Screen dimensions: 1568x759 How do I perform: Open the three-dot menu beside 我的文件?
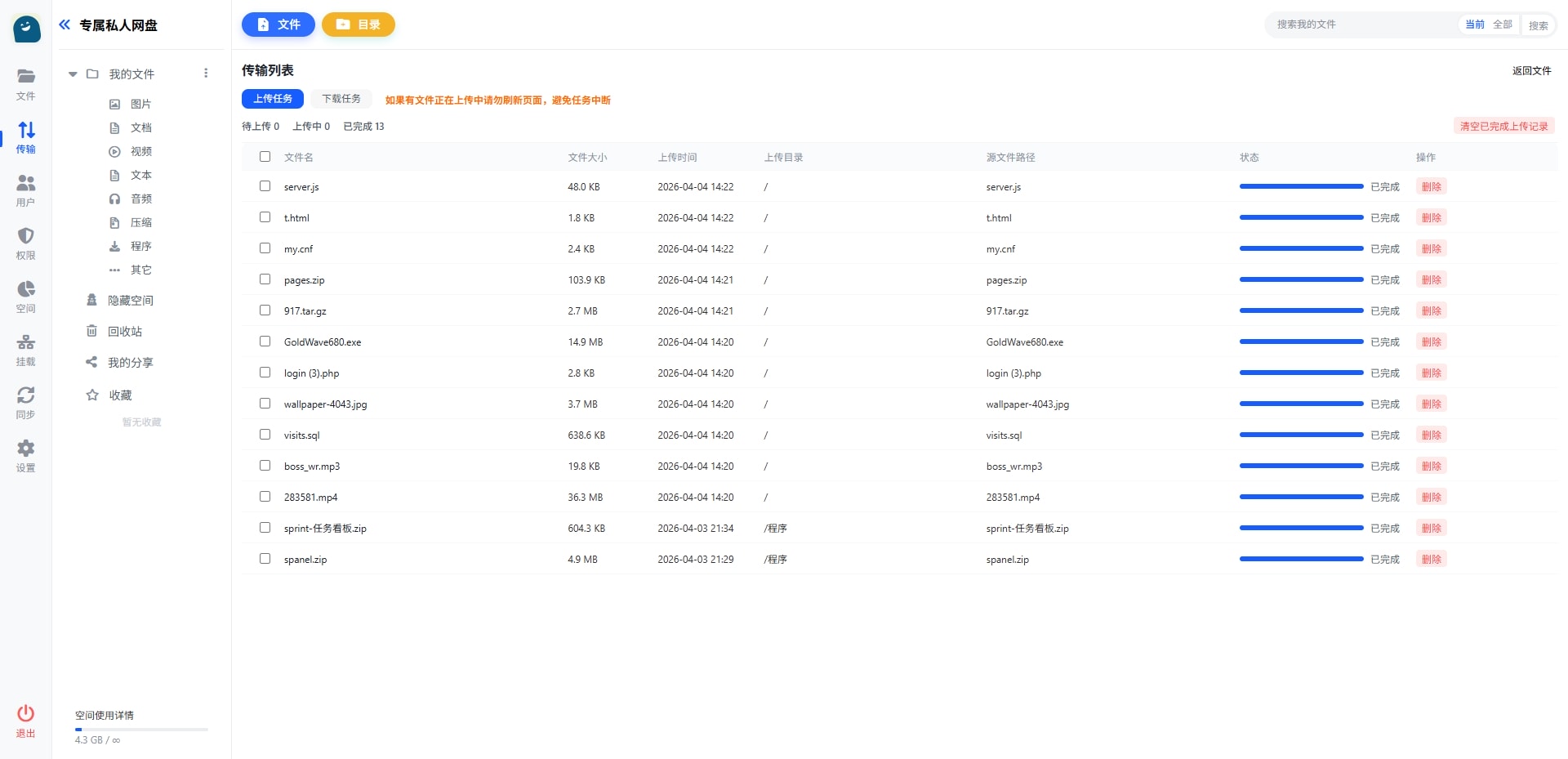[206, 74]
